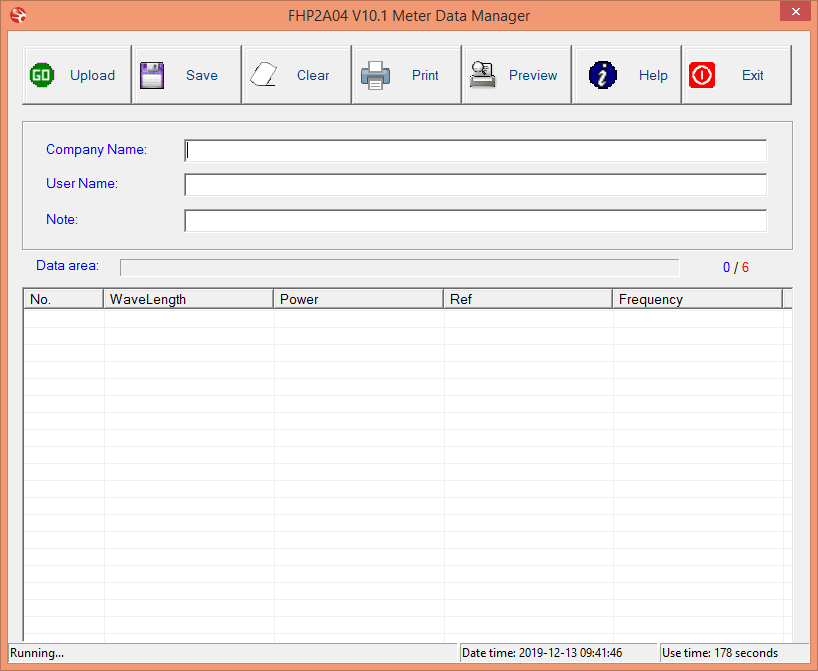Screen dimensions: 818x671
Task: Click the Preview button label
Action: coord(533,75)
